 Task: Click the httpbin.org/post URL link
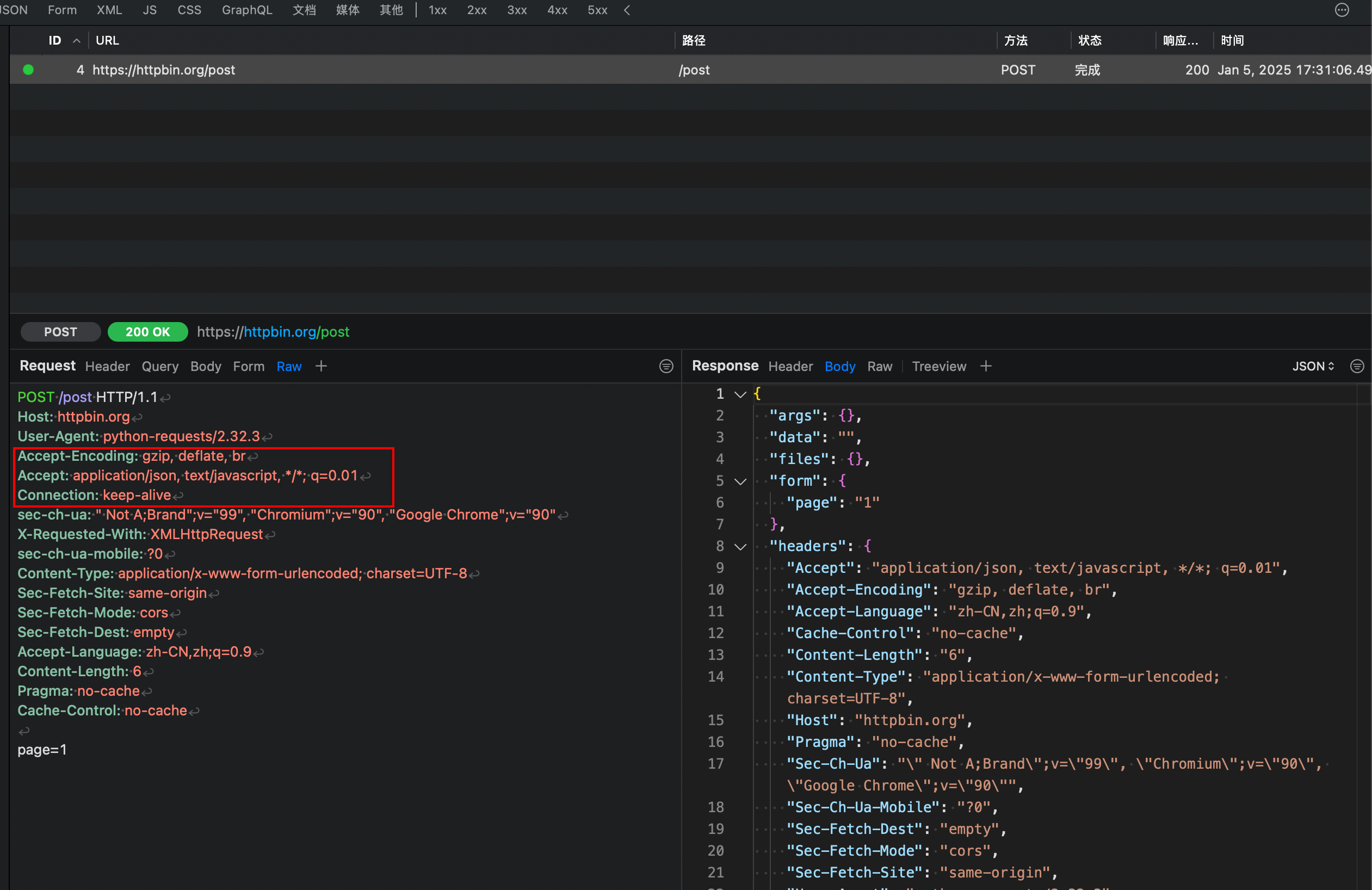pos(296,331)
